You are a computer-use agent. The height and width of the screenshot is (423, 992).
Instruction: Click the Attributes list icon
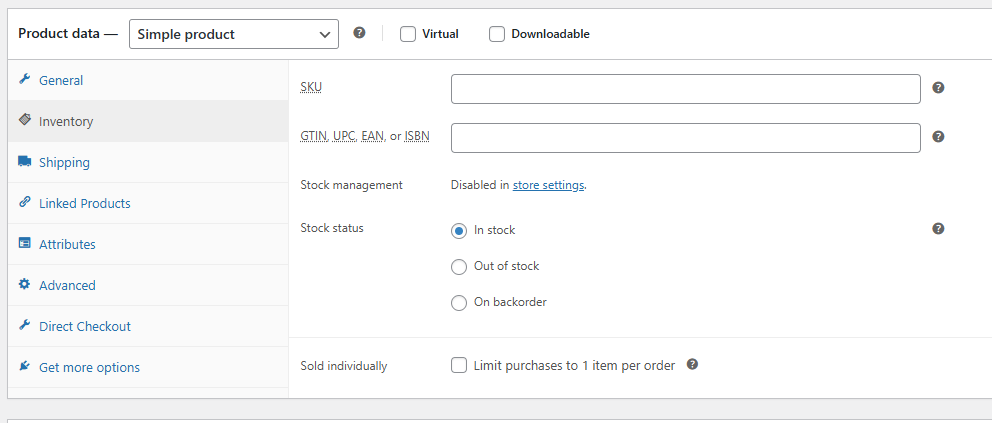(x=25, y=244)
